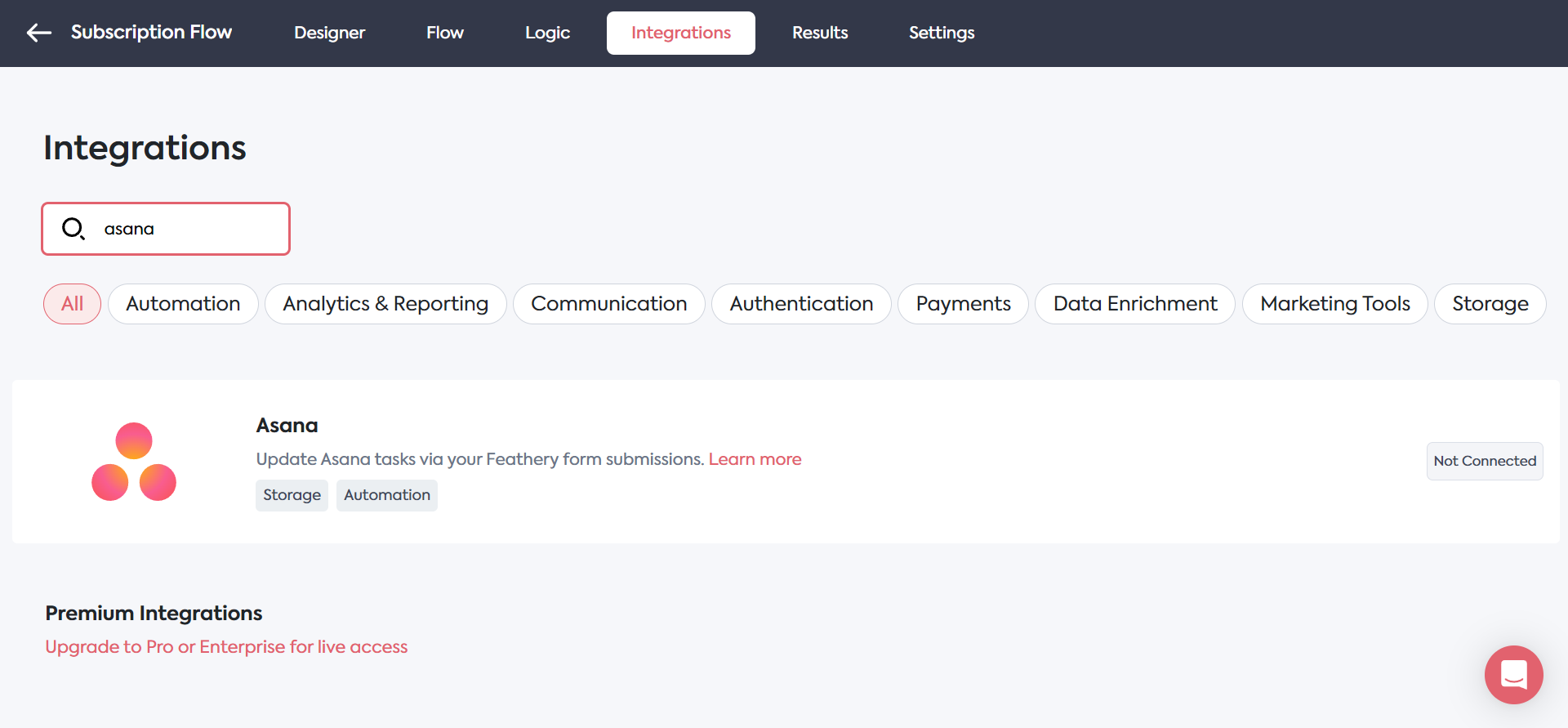Focus the integrations search field
1568x728 pixels.
tap(166, 229)
